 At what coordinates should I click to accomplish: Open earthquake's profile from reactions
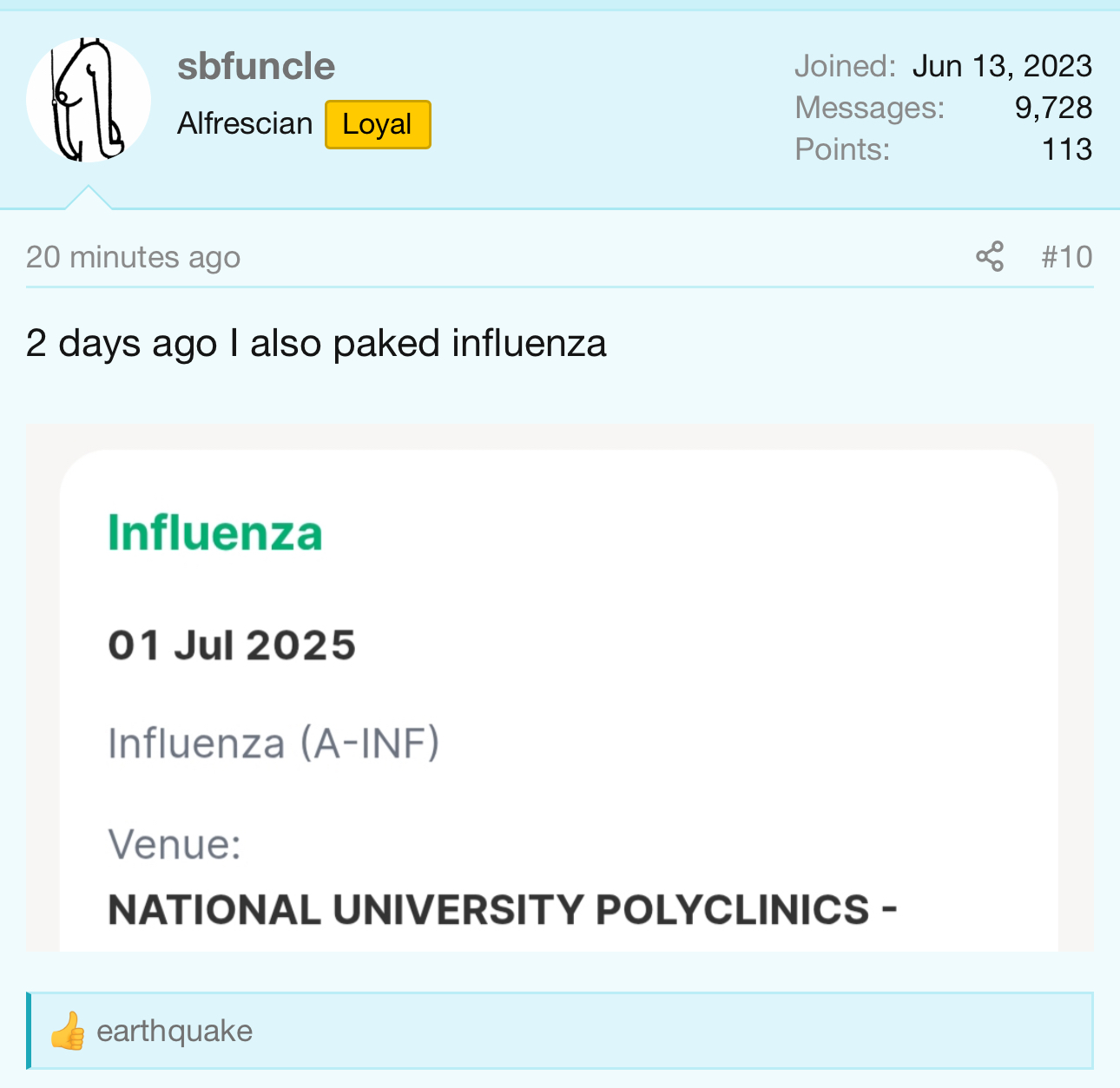click(x=175, y=1032)
